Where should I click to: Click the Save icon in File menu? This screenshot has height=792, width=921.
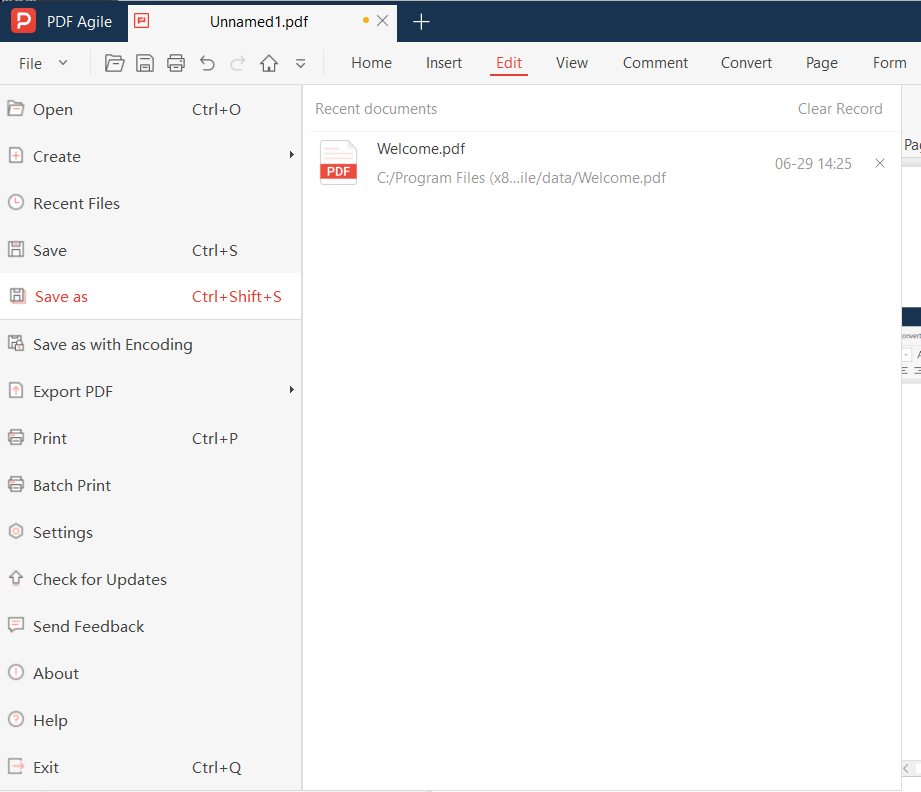pos(16,249)
